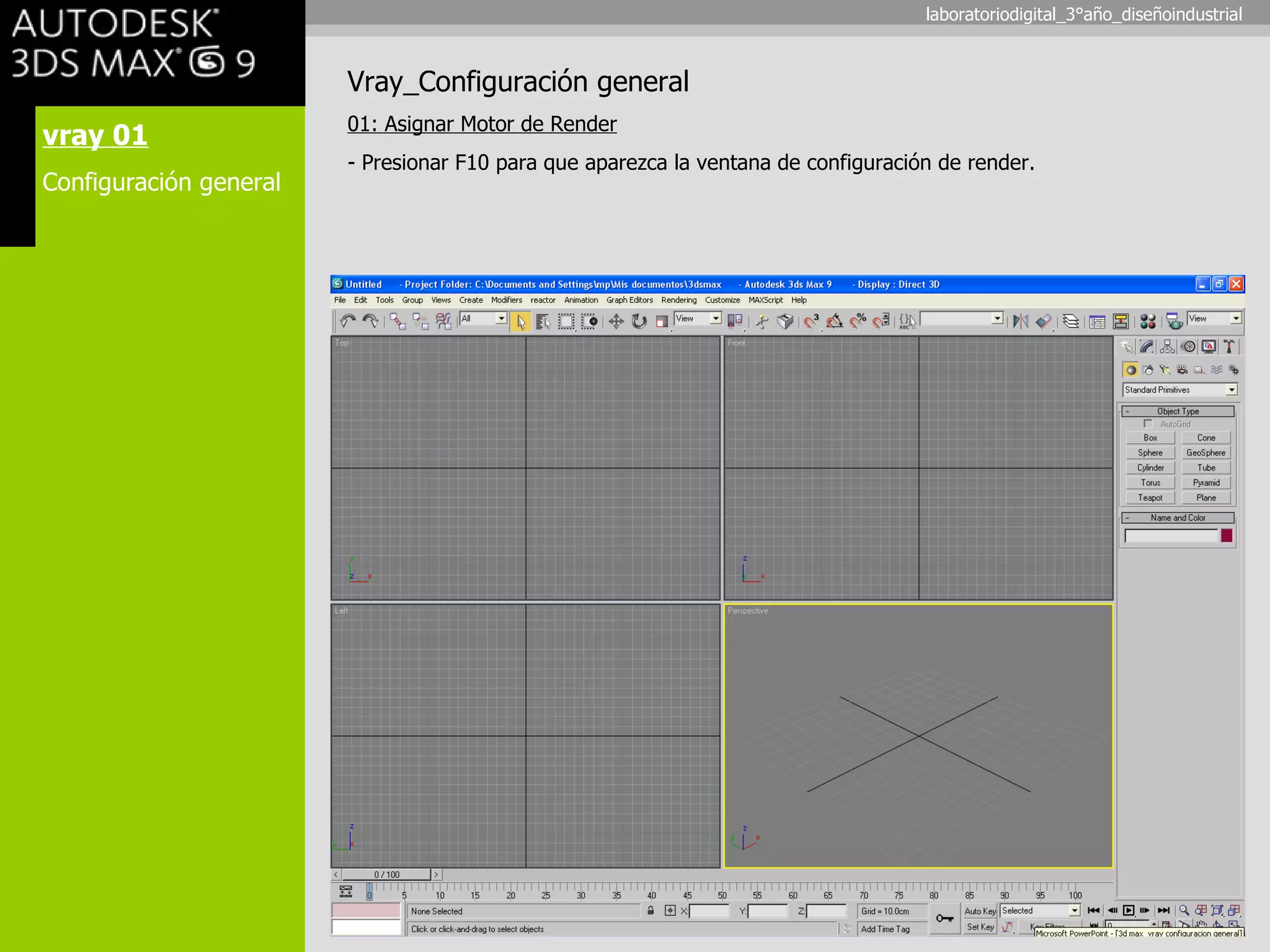This screenshot has width=1270, height=952.
Task: Click the Cylinder primitive button
Action: point(1150,468)
